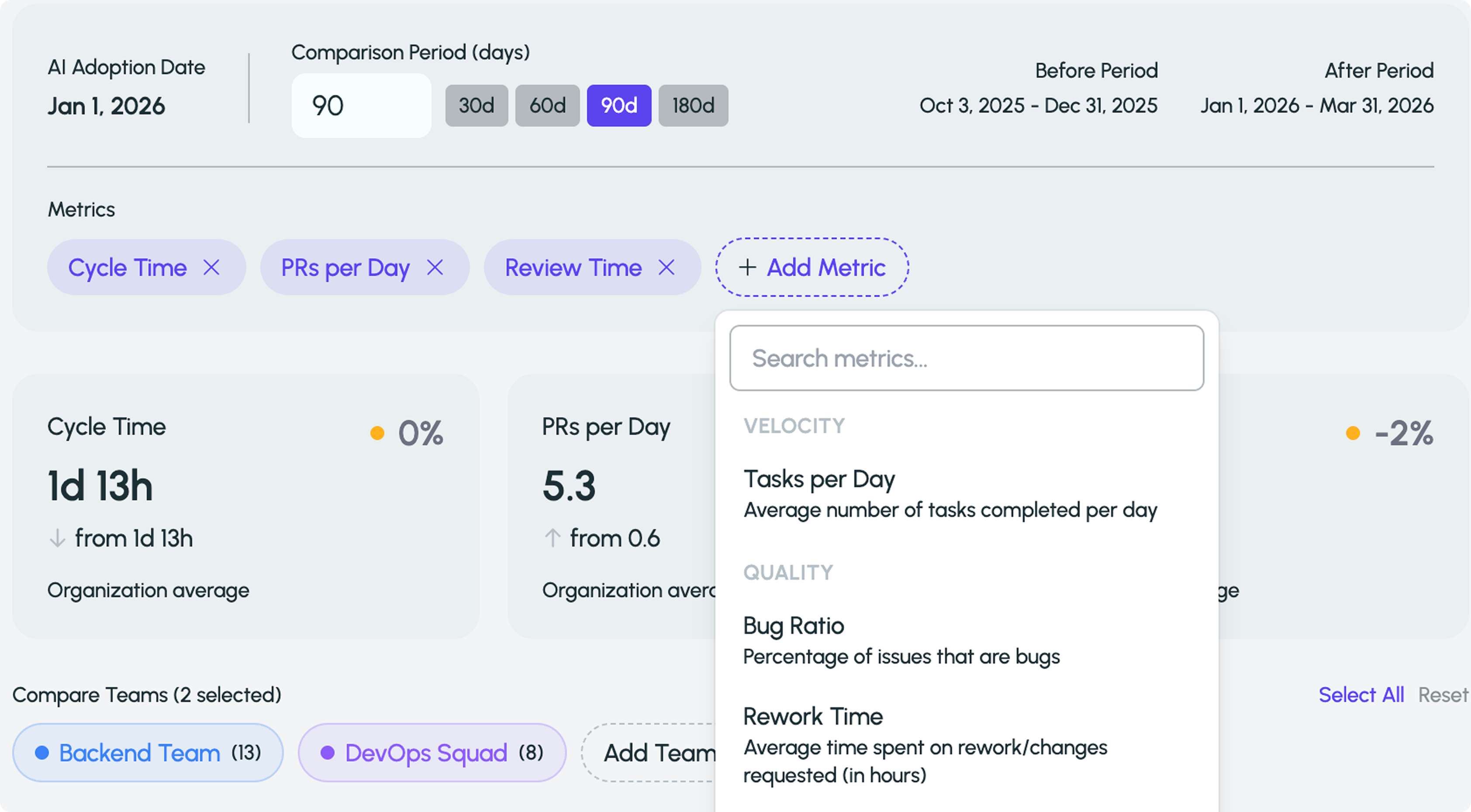1471x812 pixels.
Task: Remove the PRs per Day metric
Action: (x=435, y=267)
